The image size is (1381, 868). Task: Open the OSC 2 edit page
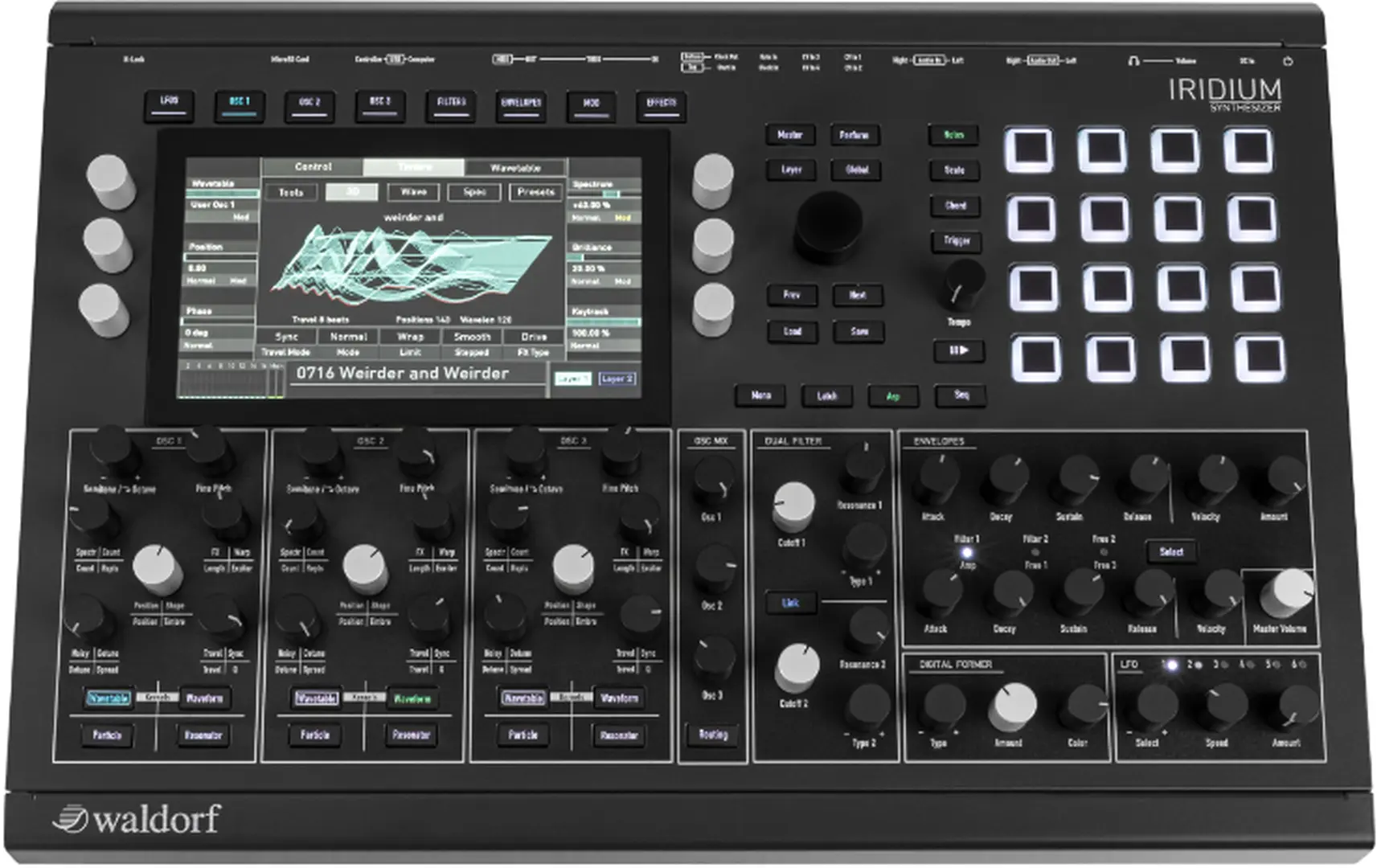point(309,103)
